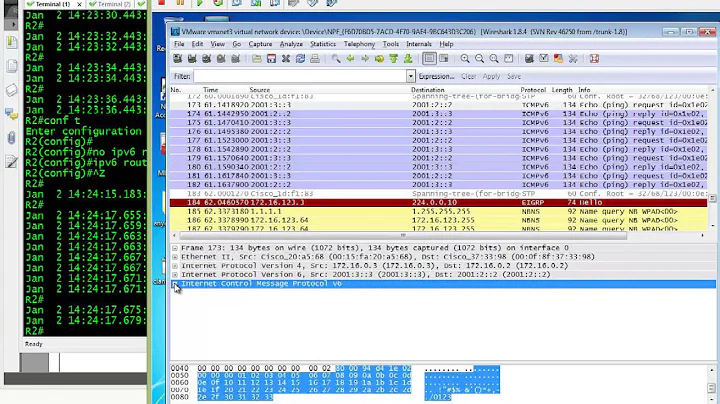The image size is (720, 404).
Task: Open a capture file folder icon
Action: [257, 59]
